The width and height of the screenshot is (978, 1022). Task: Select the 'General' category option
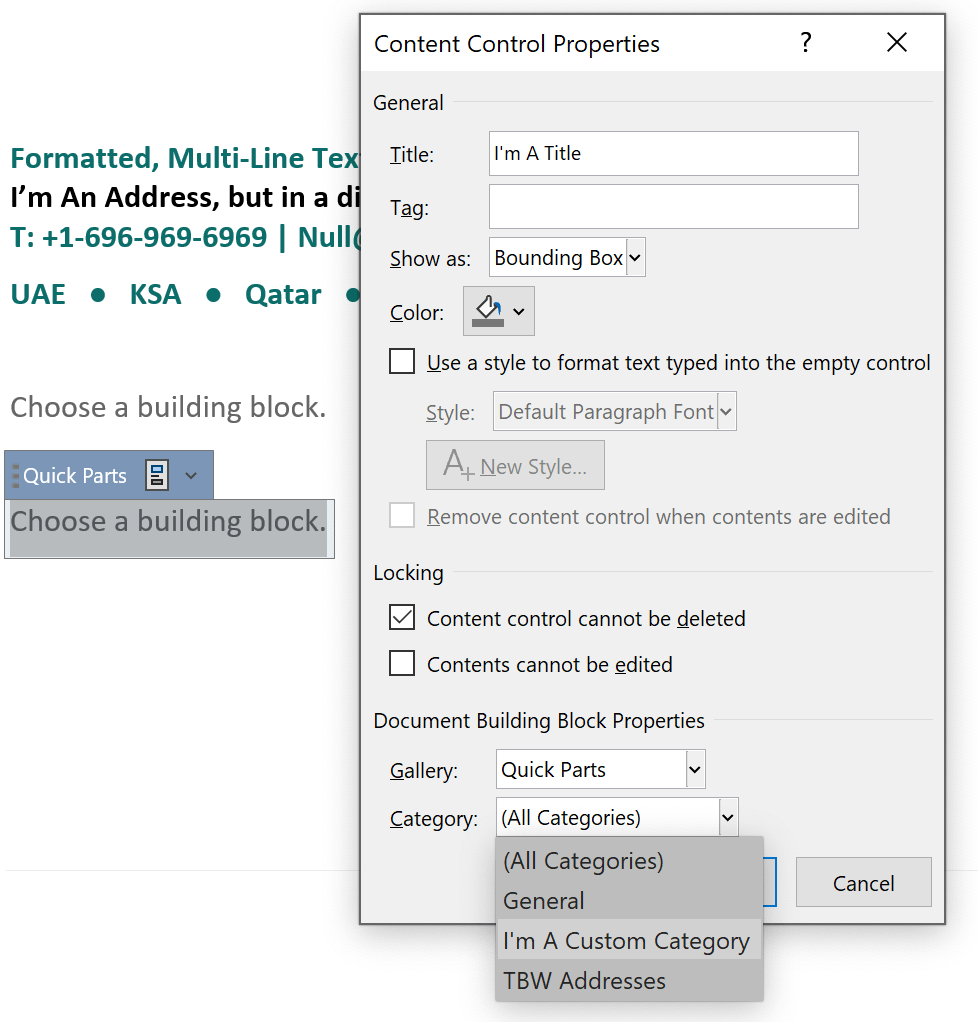pyautogui.click(x=543, y=901)
